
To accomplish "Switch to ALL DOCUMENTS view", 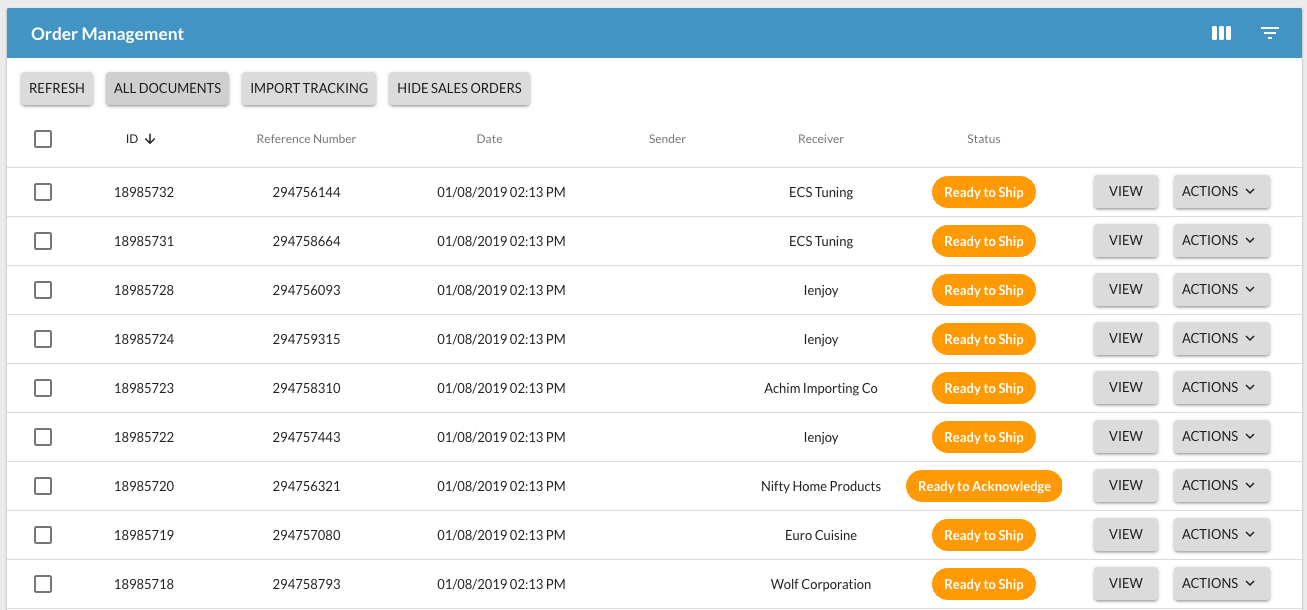I will pyautogui.click(x=167, y=88).
